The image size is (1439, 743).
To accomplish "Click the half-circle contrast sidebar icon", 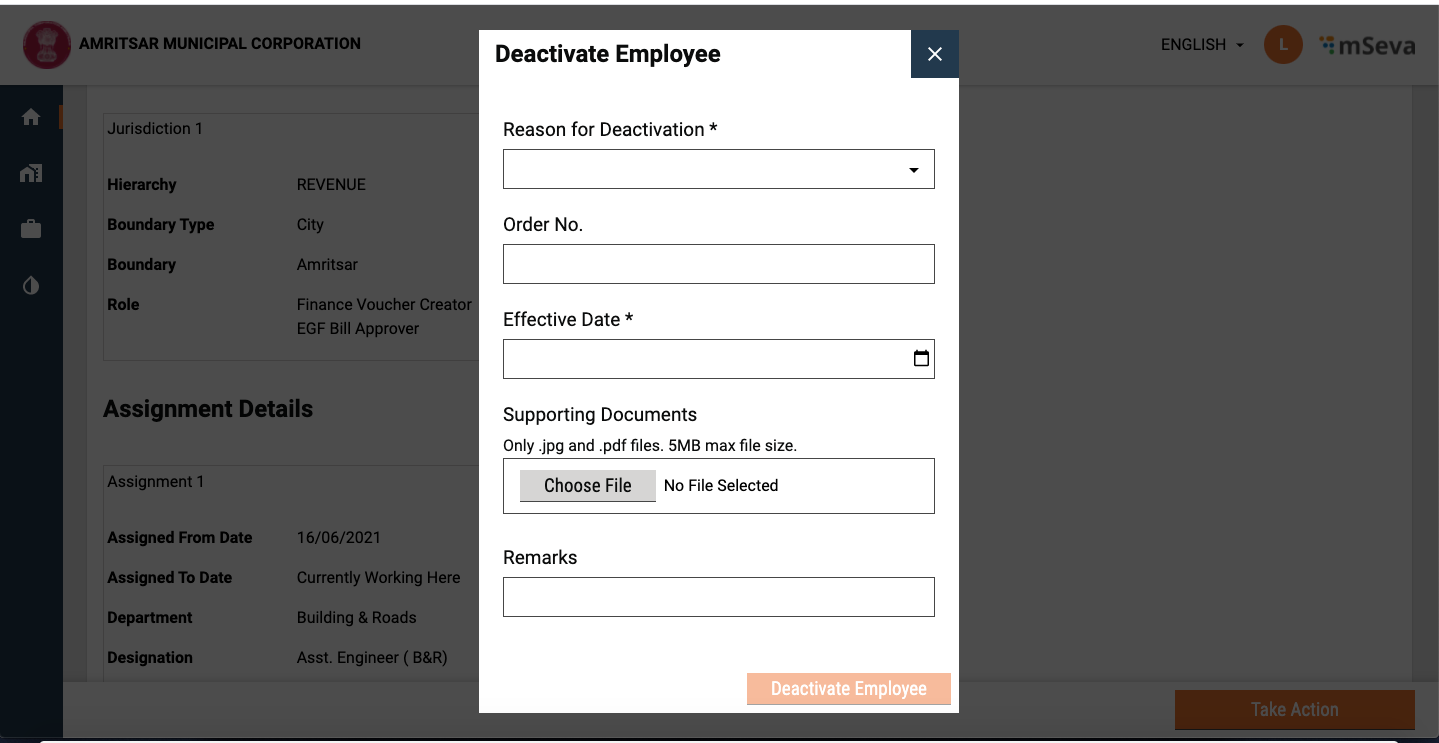I will click(31, 286).
